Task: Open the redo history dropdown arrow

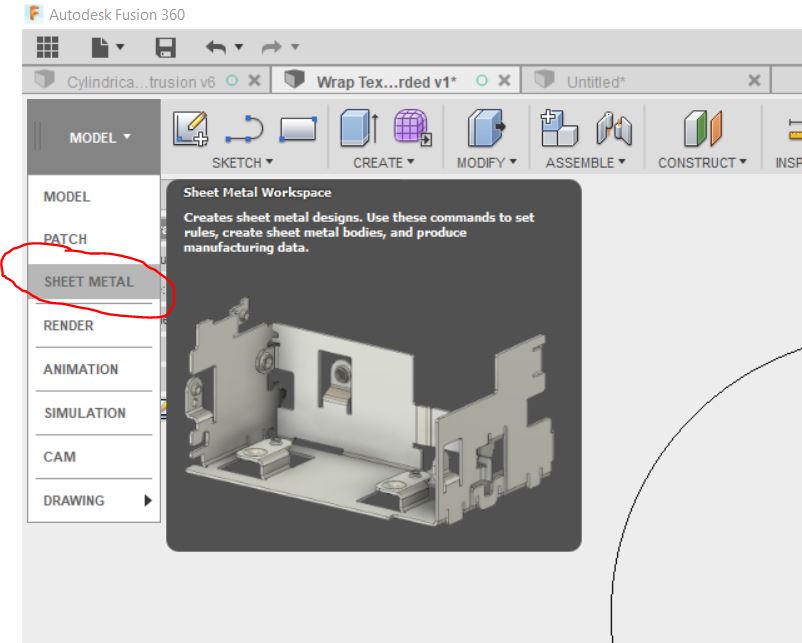Action: pyautogui.click(x=295, y=47)
